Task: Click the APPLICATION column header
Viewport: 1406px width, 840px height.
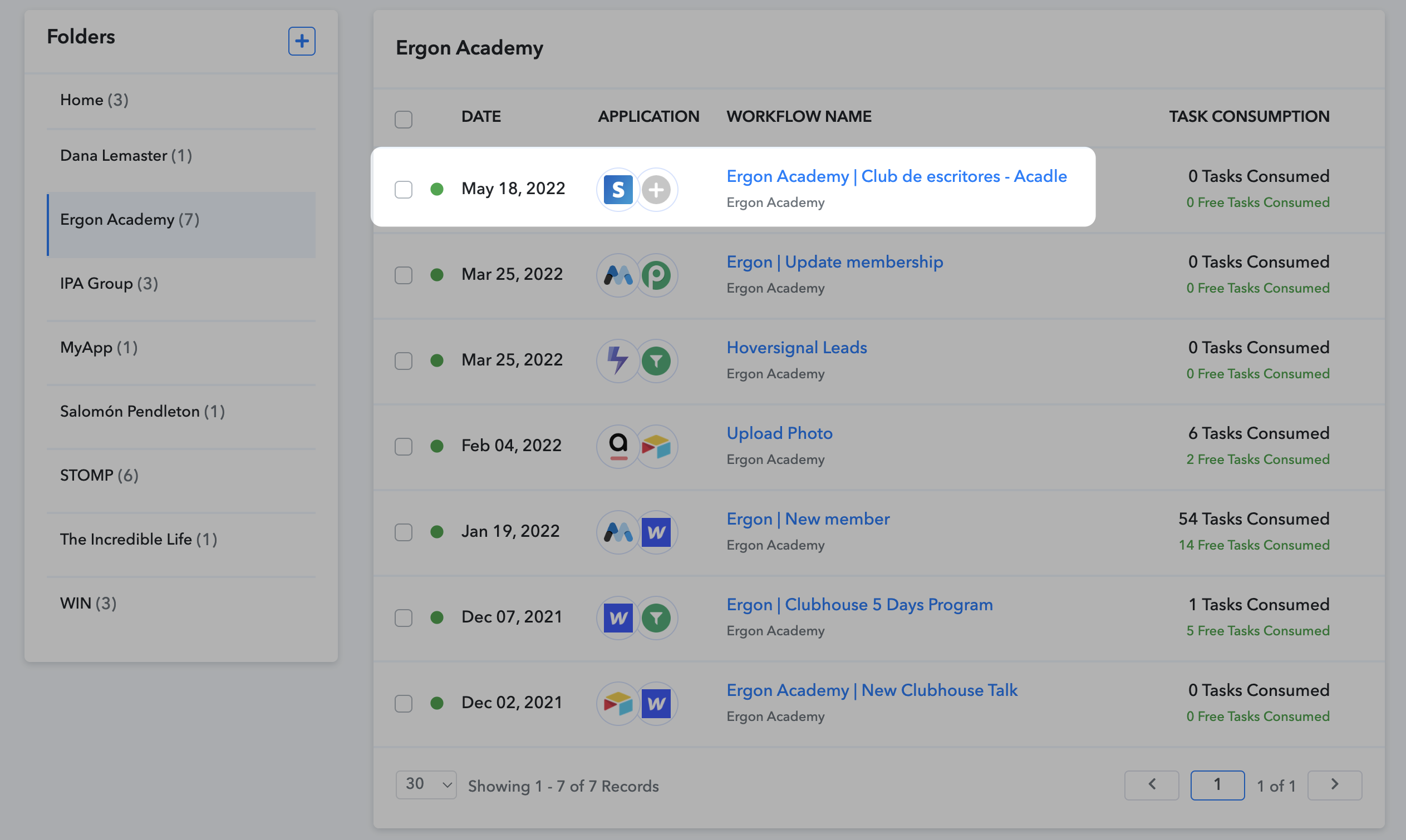Action: tap(649, 117)
